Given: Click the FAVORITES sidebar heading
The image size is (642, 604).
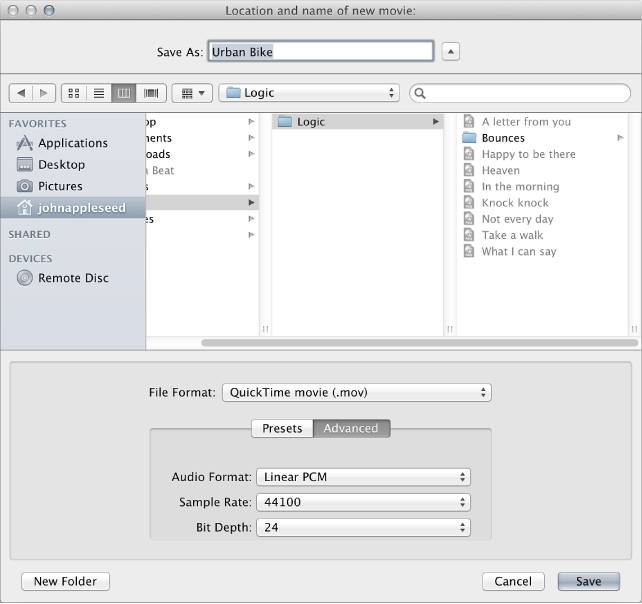Looking at the screenshot, I should (x=37, y=124).
